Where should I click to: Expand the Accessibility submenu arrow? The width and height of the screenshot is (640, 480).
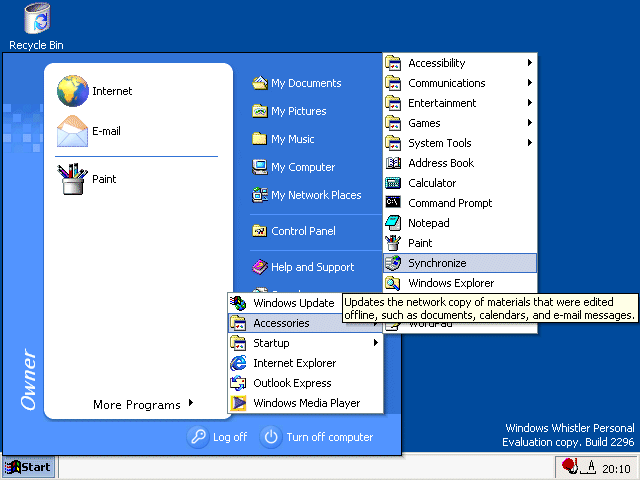pos(529,62)
